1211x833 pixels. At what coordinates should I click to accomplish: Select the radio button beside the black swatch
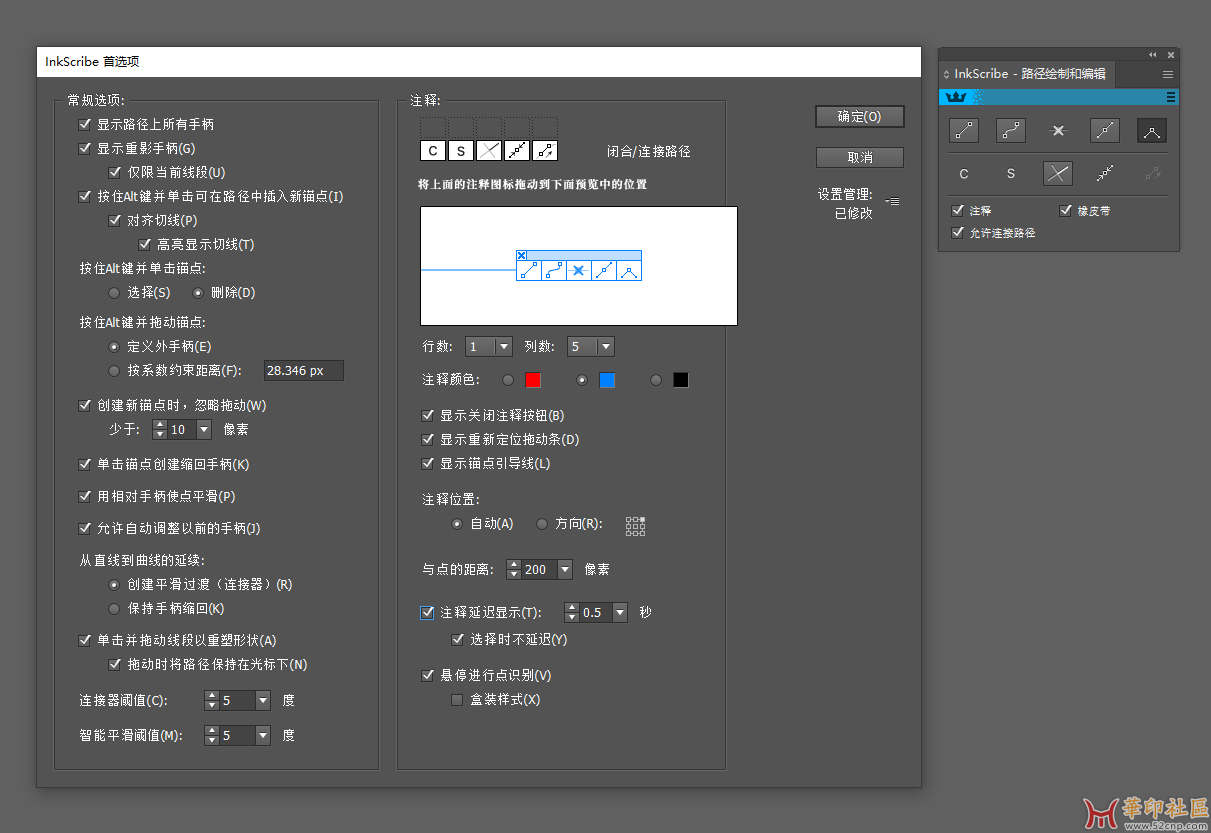coord(657,380)
